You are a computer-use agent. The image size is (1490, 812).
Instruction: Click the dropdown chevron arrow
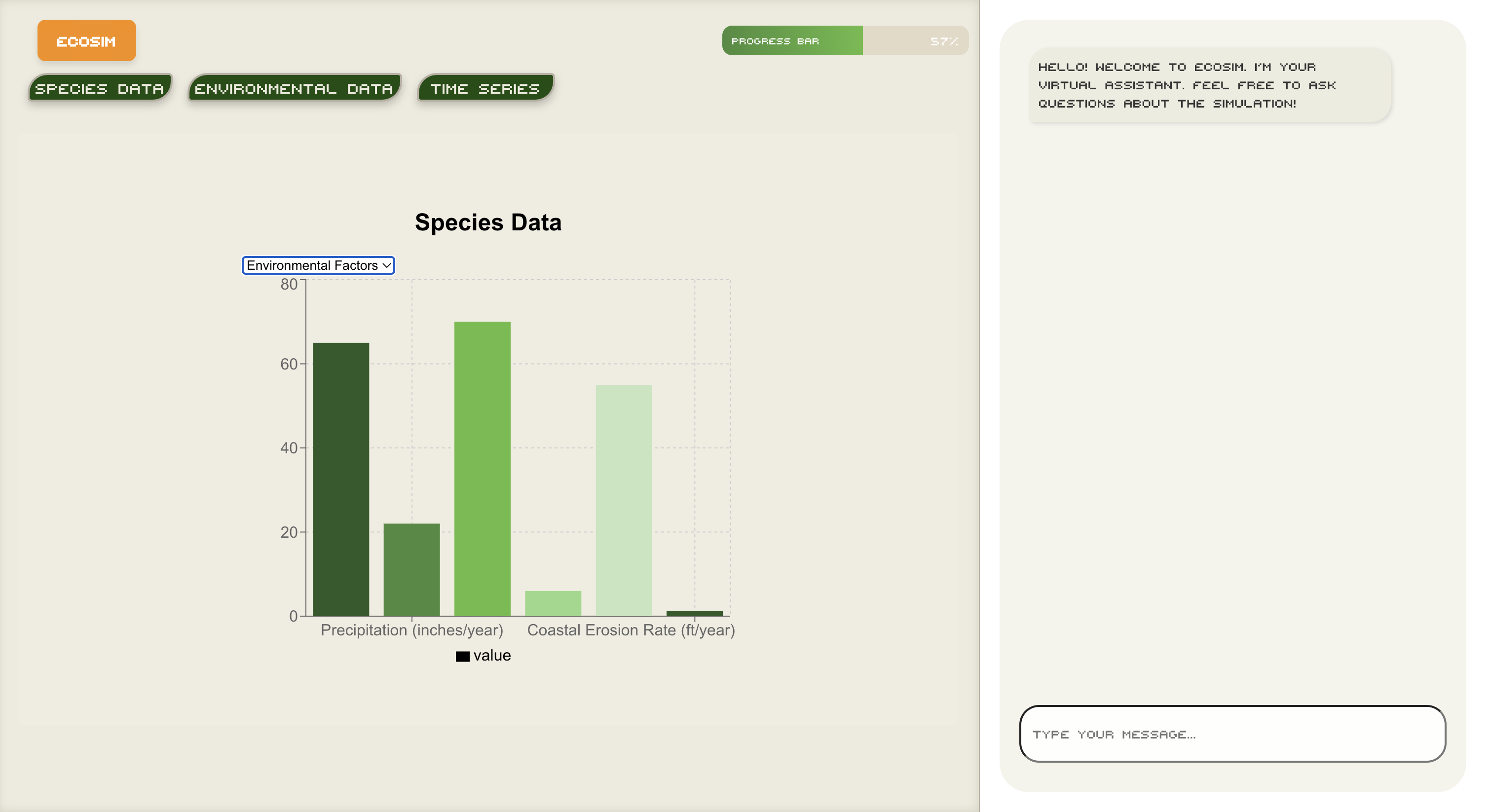386,265
